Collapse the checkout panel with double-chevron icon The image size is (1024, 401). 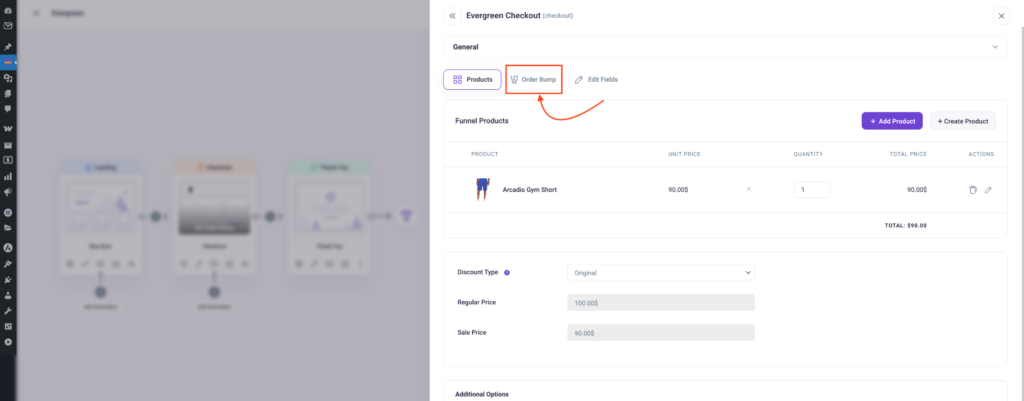pyautogui.click(x=452, y=16)
